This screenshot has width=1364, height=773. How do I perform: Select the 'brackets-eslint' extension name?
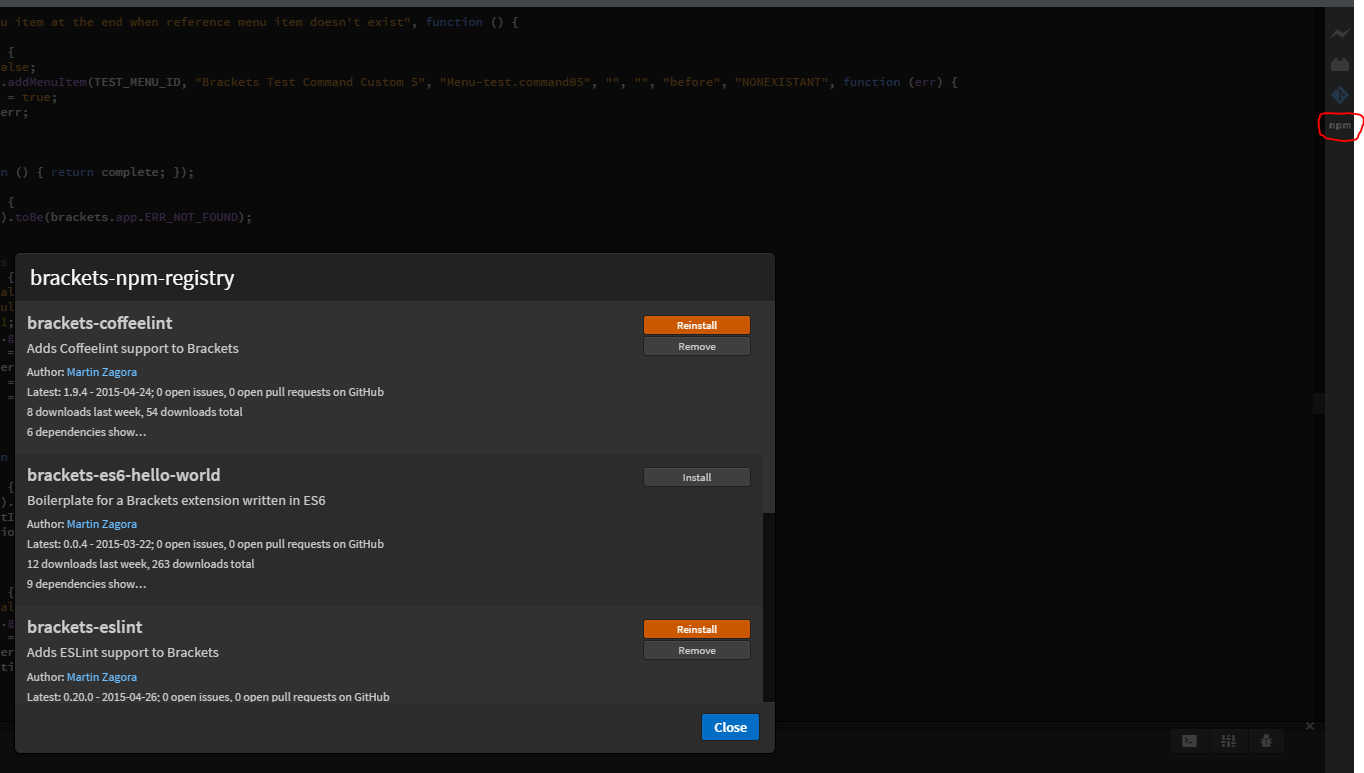tap(85, 627)
